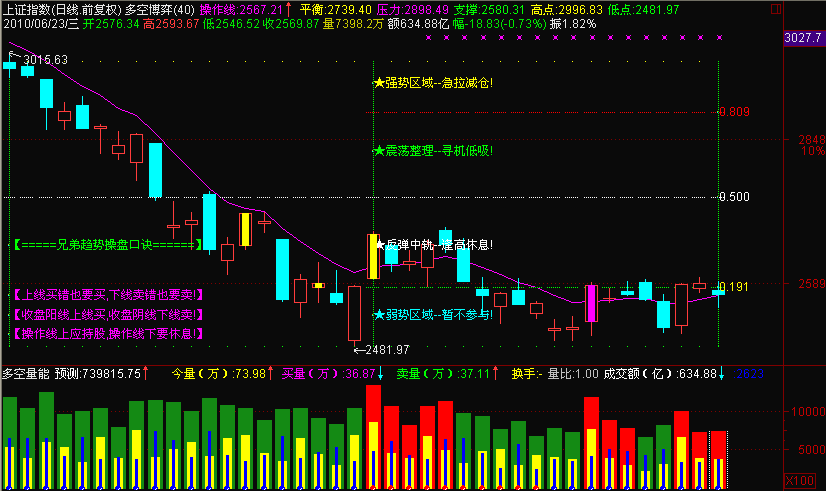Click the 5000 volume axis label
This screenshot has height=491, width=826.
pyautogui.click(x=811, y=449)
